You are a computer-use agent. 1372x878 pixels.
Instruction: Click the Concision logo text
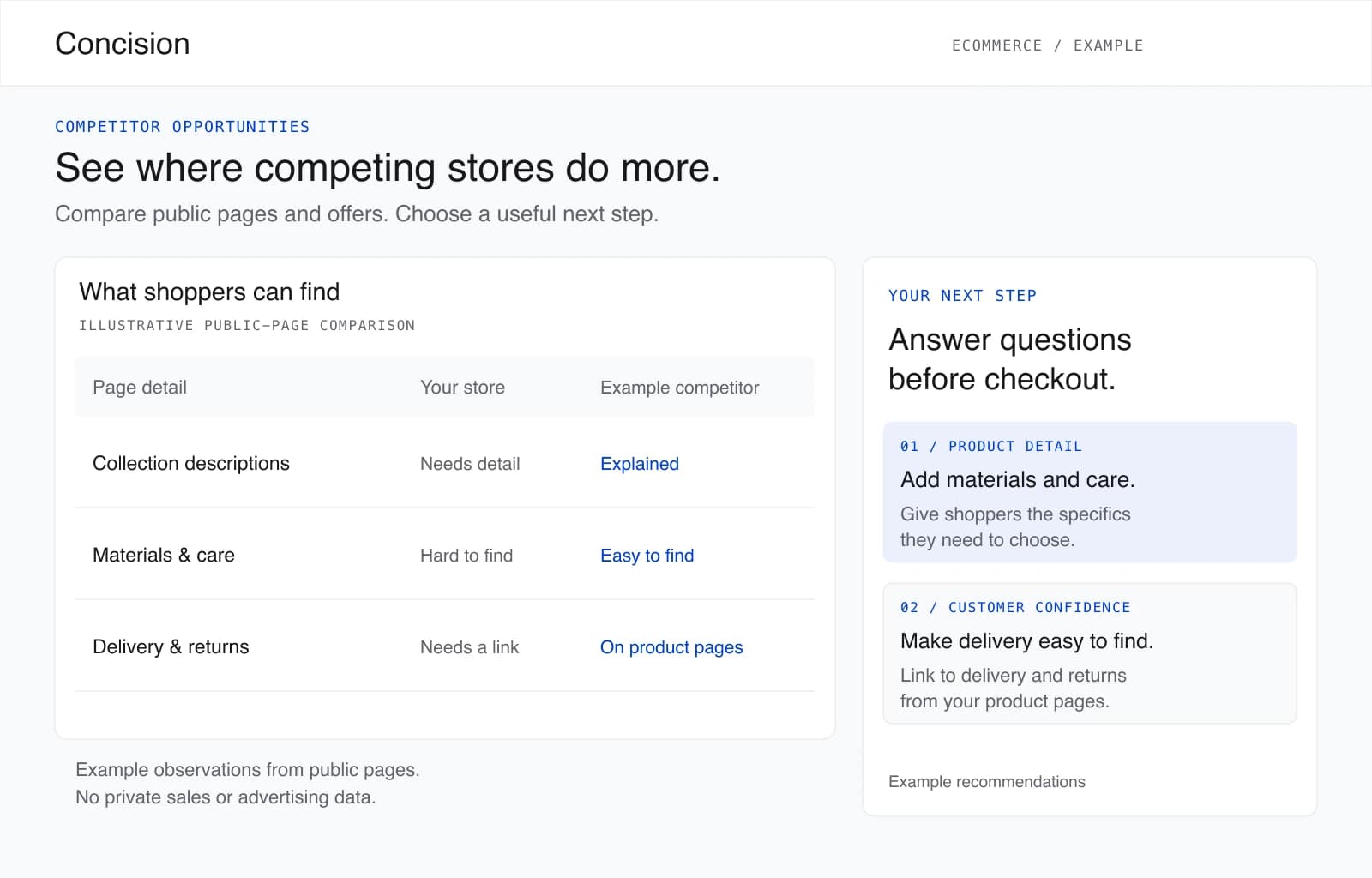click(122, 44)
